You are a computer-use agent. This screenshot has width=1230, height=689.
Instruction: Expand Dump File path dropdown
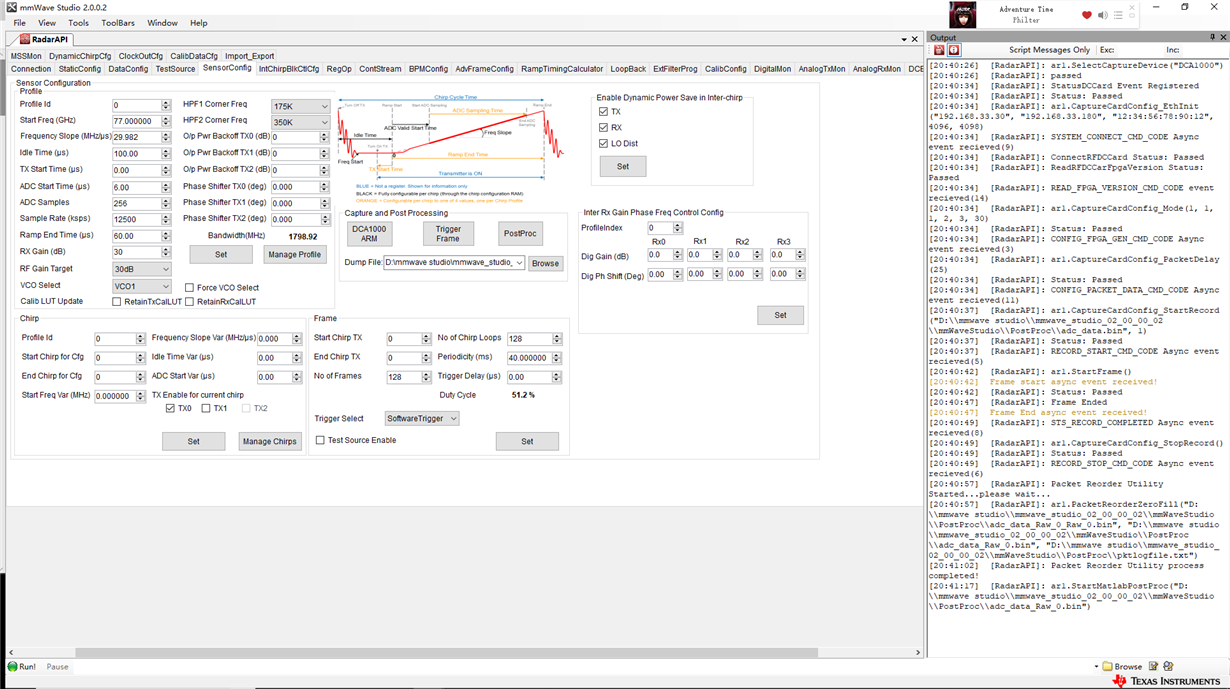[519, 263]
